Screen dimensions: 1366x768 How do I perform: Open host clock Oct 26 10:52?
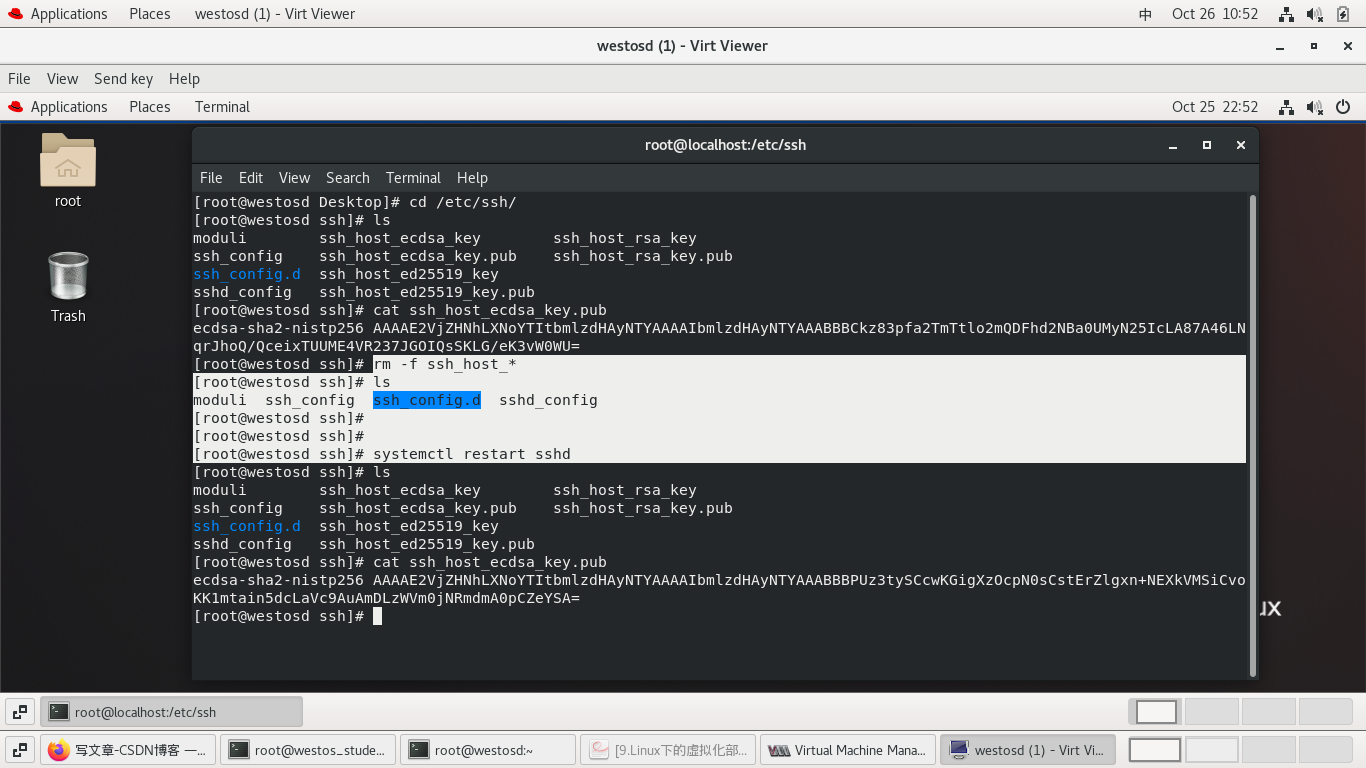pos(1215,14)
